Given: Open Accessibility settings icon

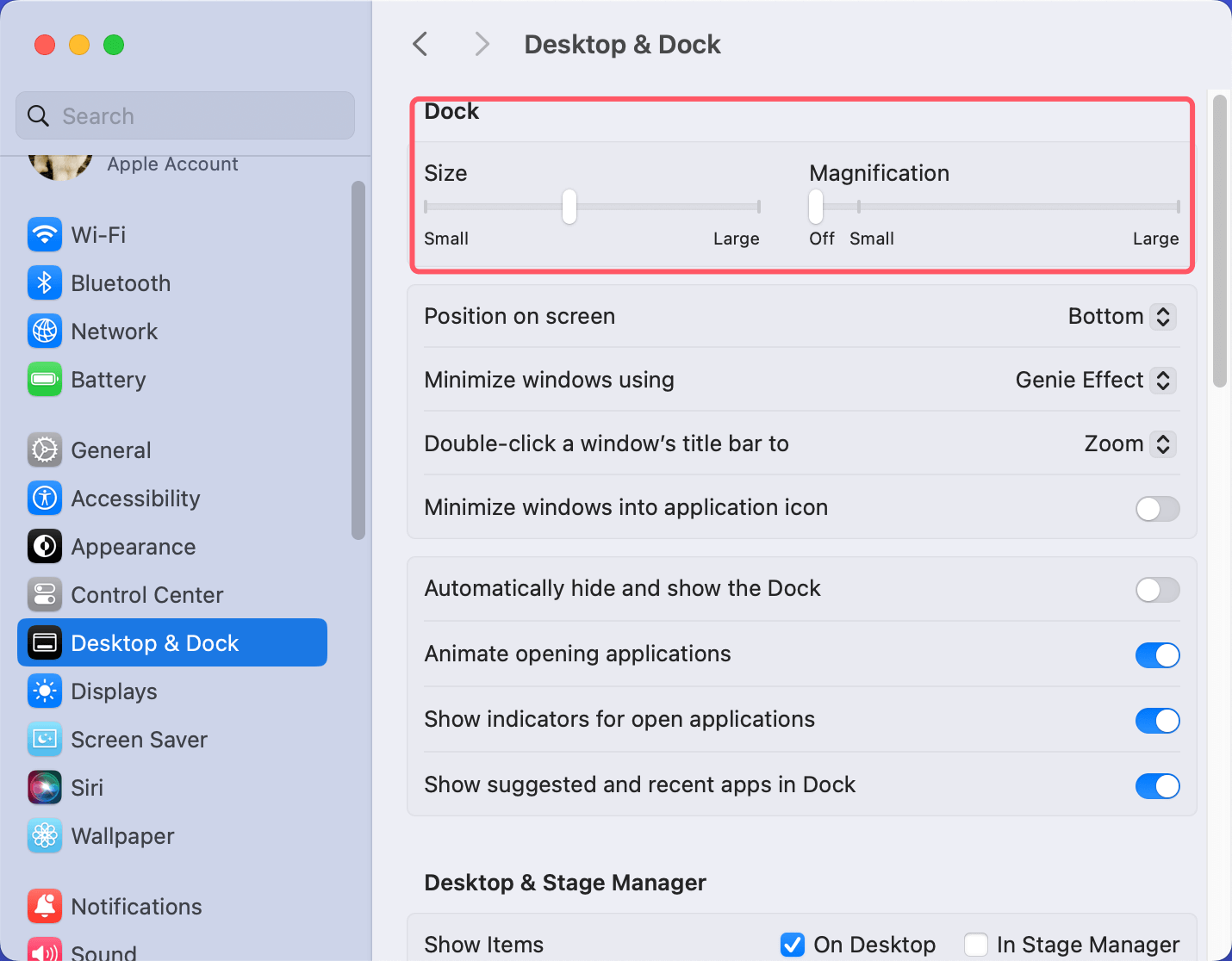Looking at the screenshot, I should coord(45,498).
